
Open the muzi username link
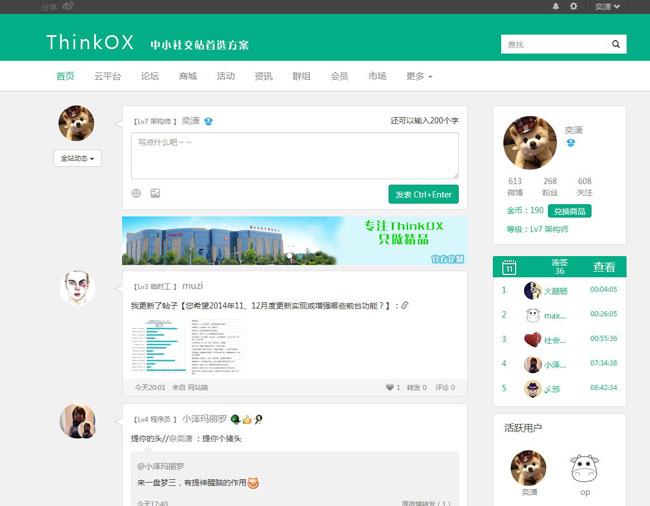pos(193,286)
